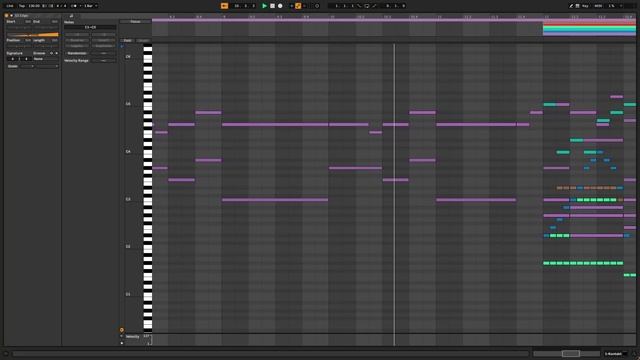The image size is (640, 360).
Task: Click the orange velocity lane toggle icon
Action: tap(122, 330)
